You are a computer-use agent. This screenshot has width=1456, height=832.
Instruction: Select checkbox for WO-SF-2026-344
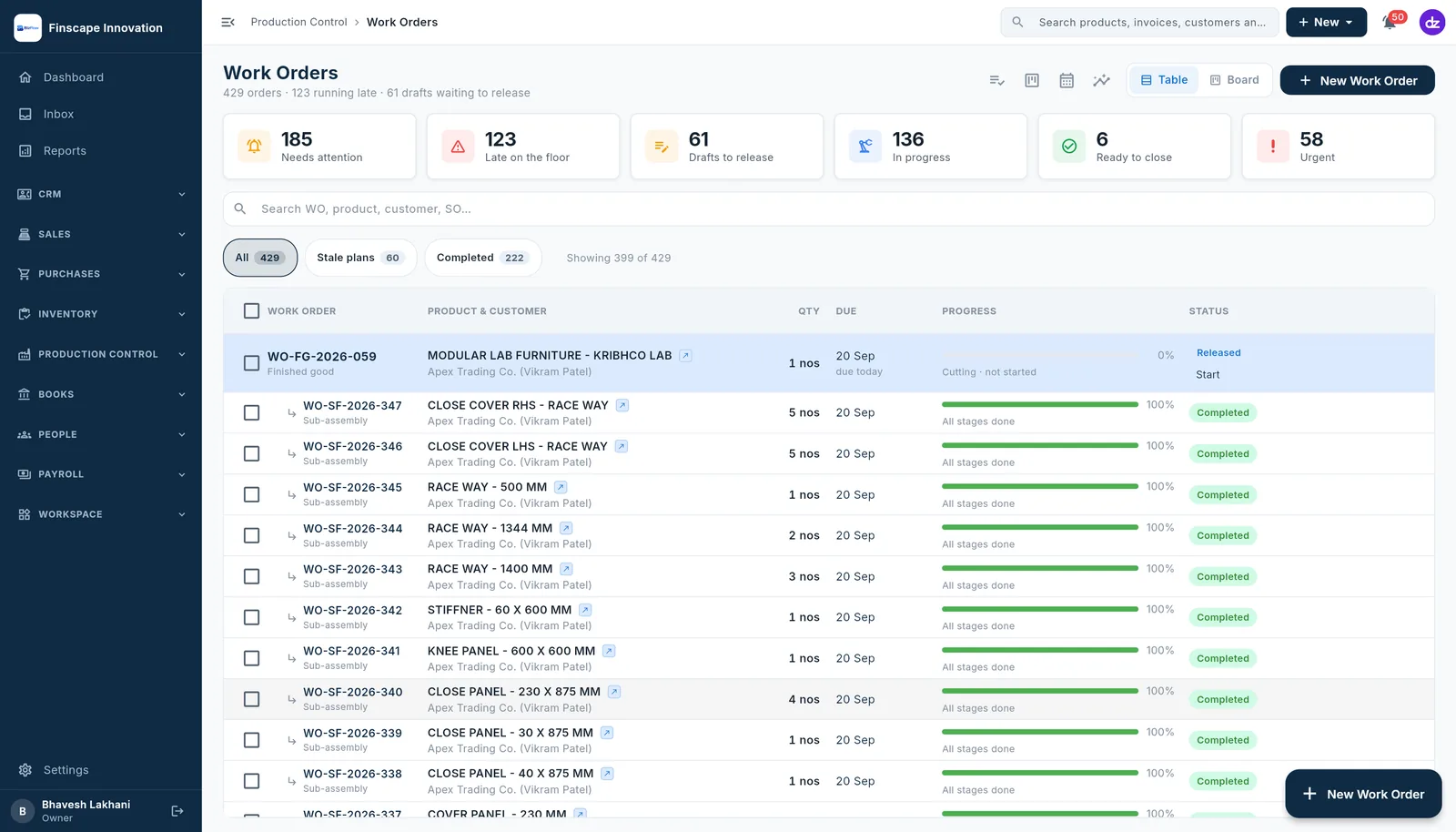pos(252,535)
